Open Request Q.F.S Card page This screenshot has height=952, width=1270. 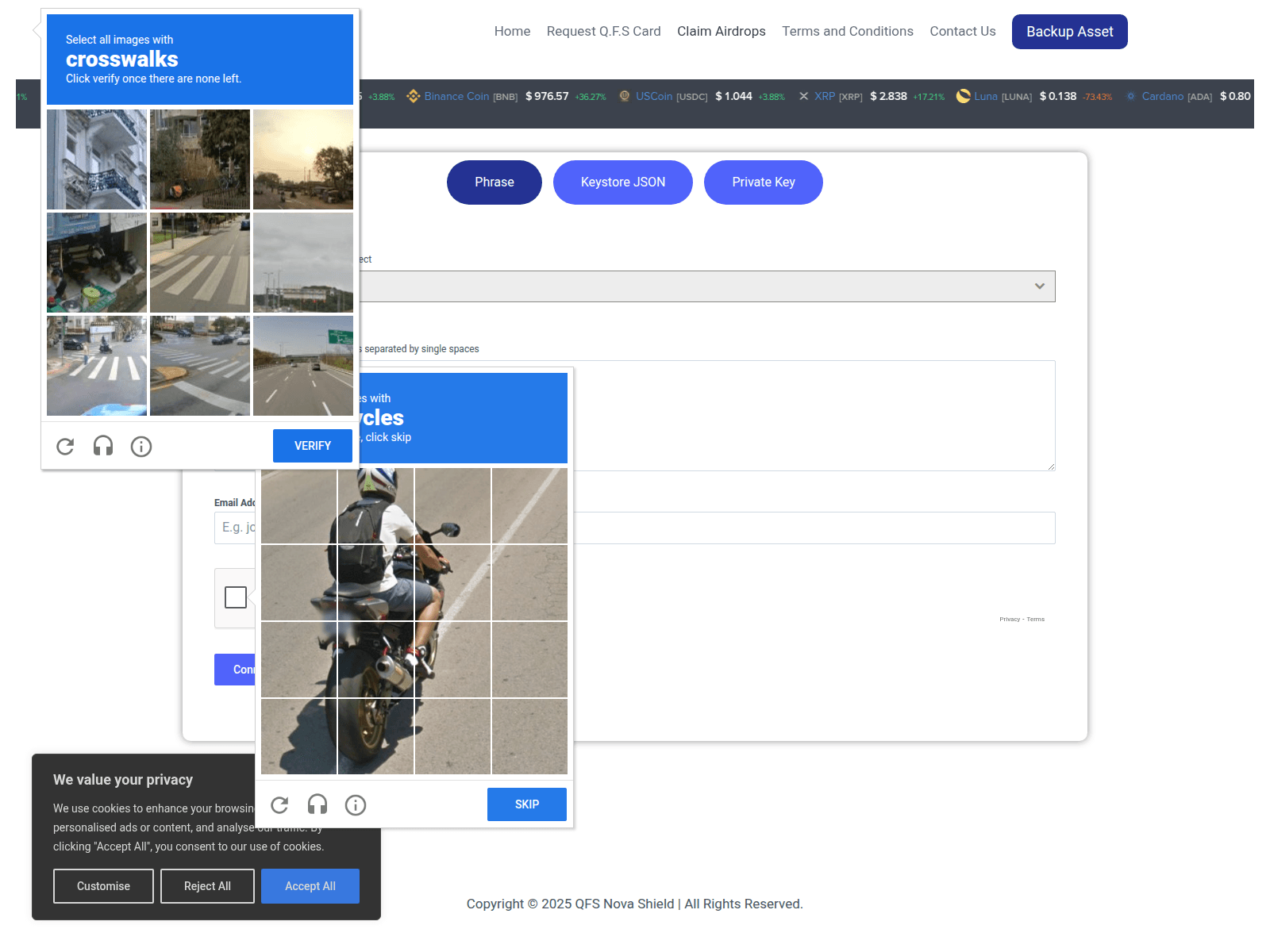coord(604,32)
